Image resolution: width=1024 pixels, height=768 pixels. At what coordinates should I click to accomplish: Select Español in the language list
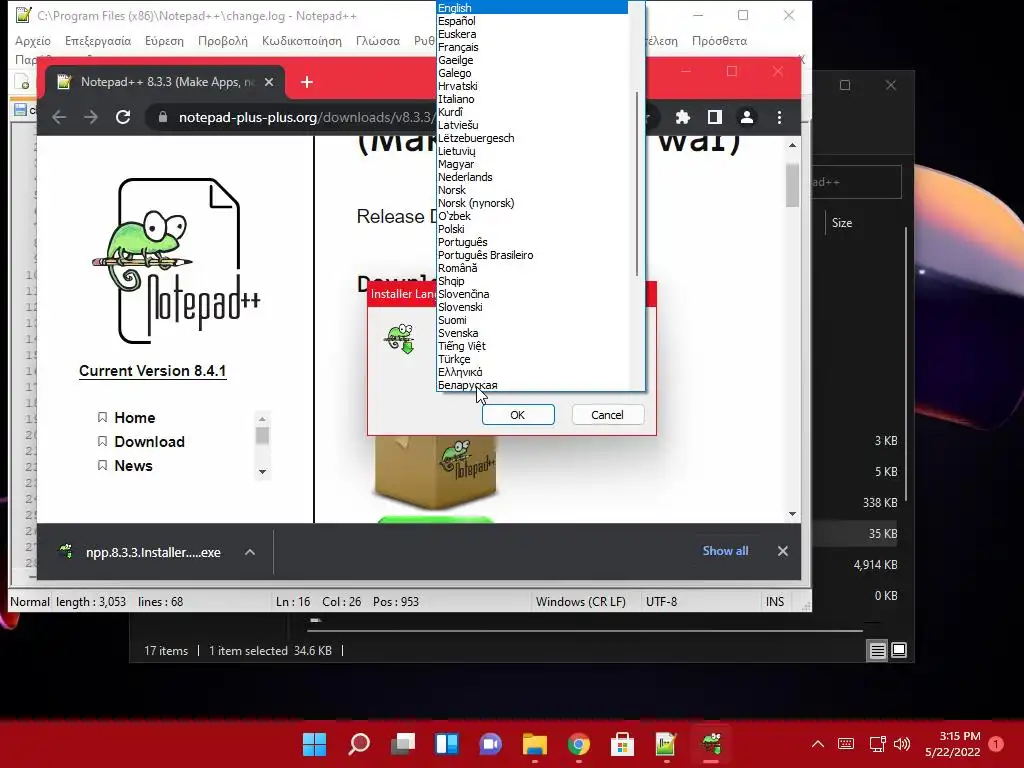pyautogui.click(x=532, y=21)
